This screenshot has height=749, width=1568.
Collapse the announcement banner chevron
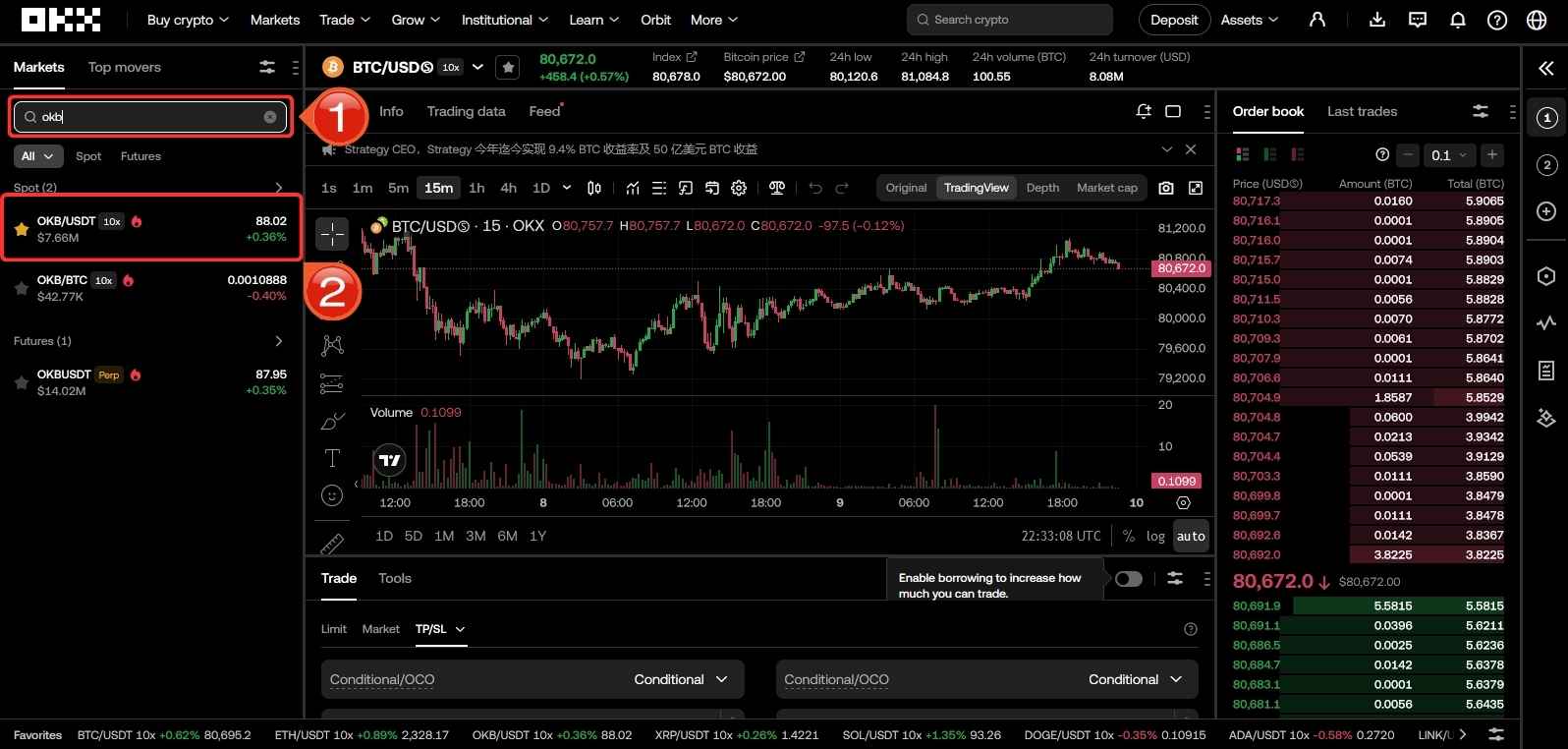[1167, 149]
